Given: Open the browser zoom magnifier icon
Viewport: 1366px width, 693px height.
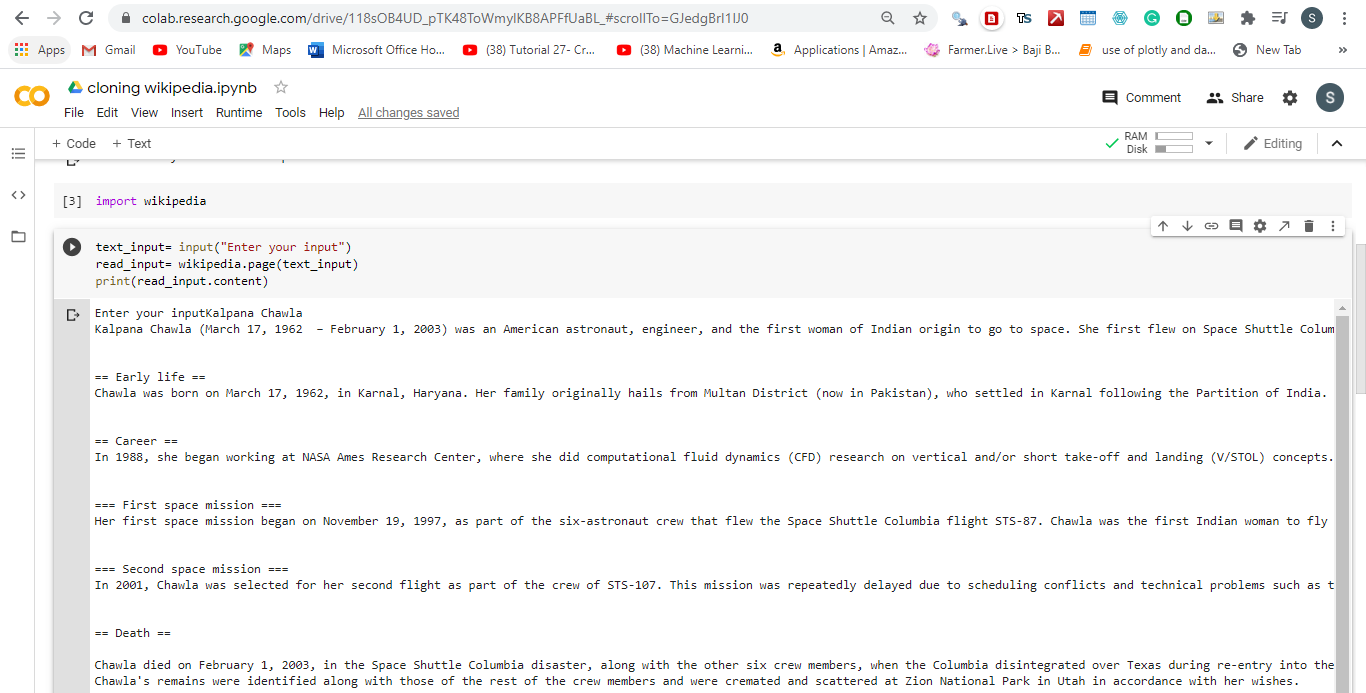Looking at the screenshot, I should [x=888, y=18].
